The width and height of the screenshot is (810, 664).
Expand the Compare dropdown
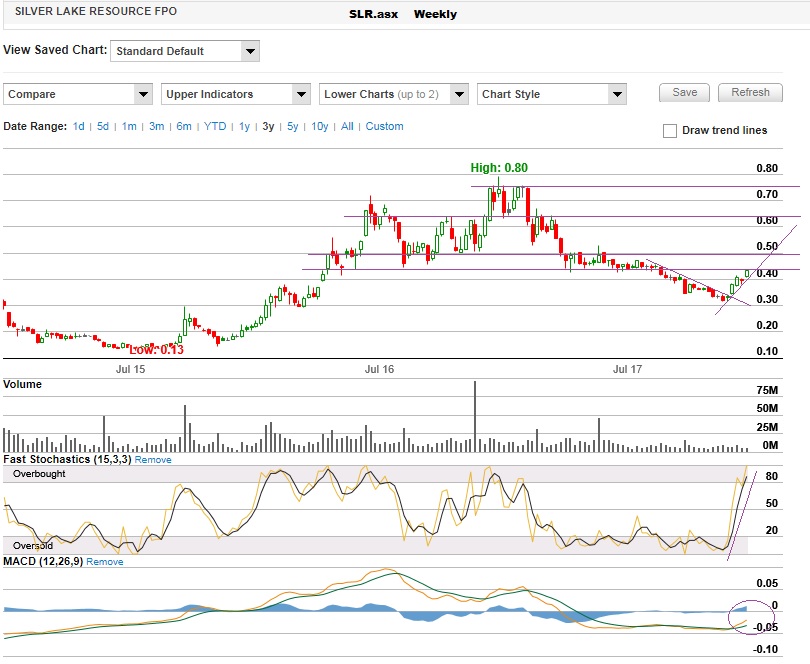pyautogui.click(x=77, y=94)
